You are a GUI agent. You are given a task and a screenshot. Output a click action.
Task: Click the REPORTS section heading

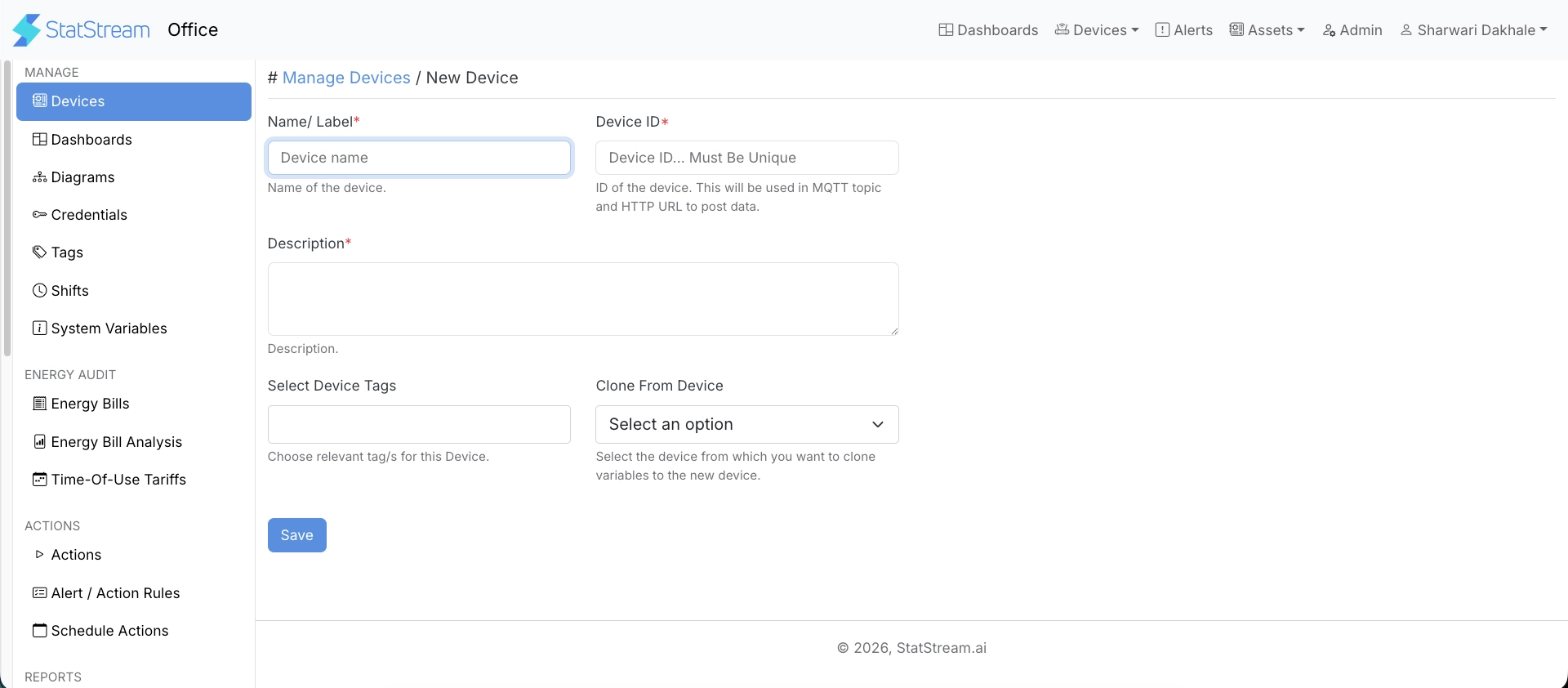click(x=53, y=677)
